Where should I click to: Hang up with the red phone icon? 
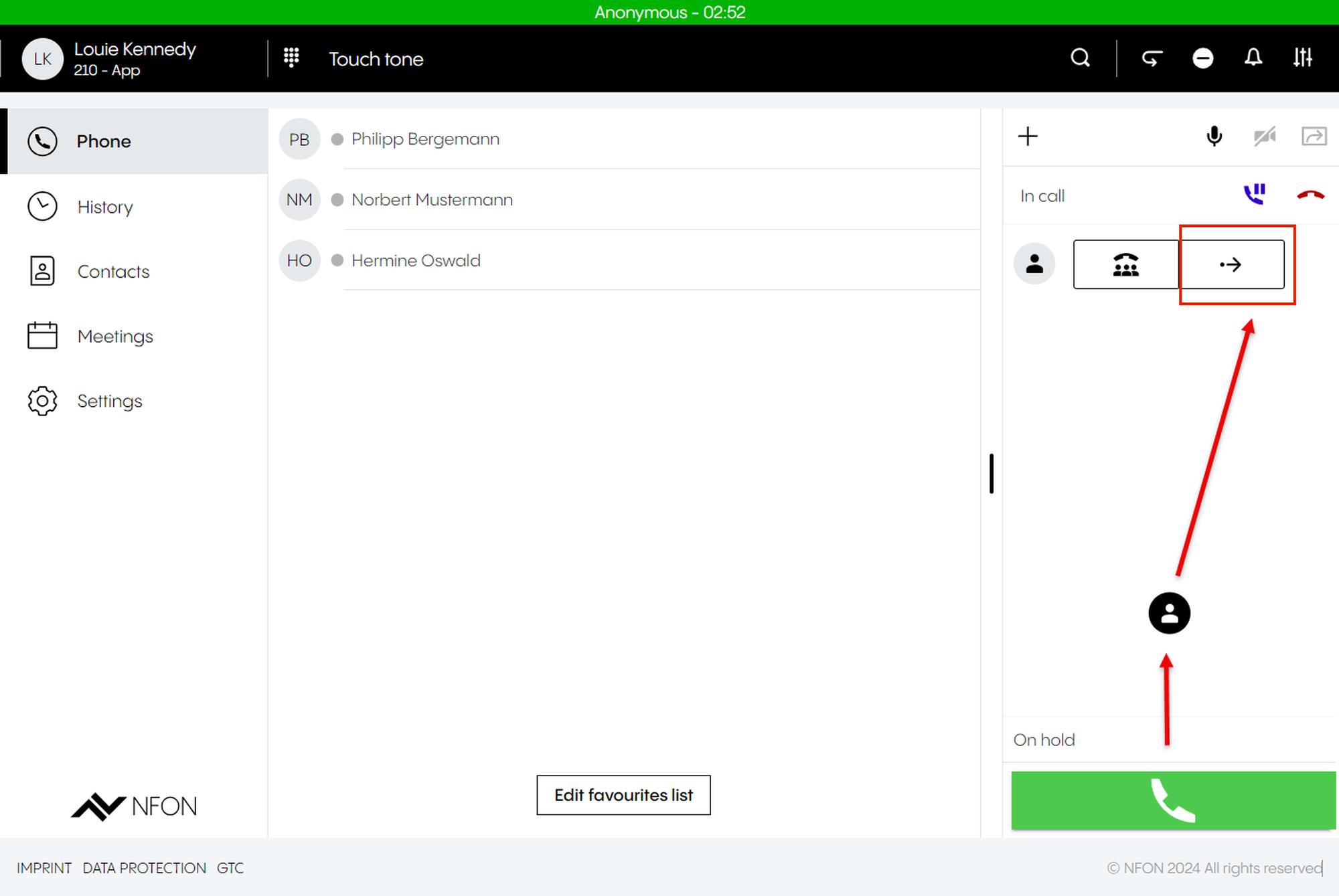click(x=1310, y=195)
